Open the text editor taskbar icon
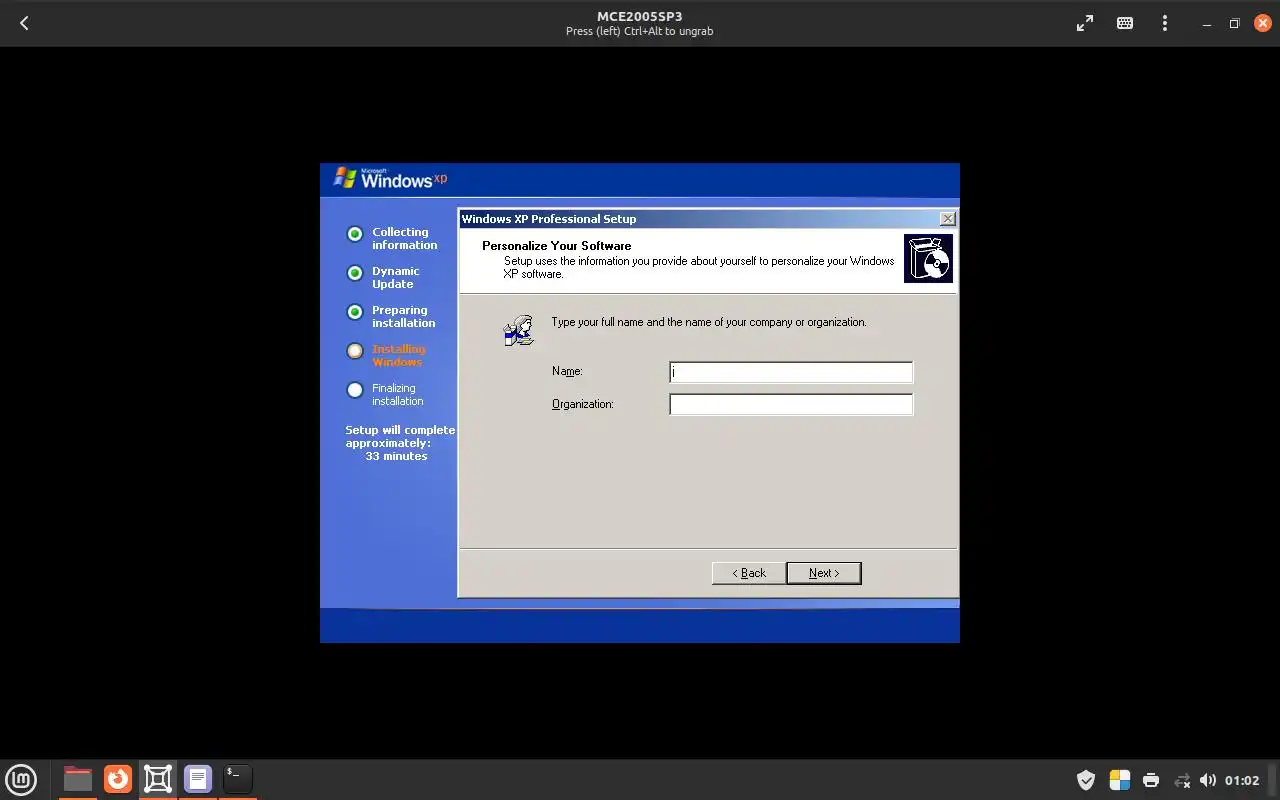Viewport: 1280px width, 800px height. pyautogui.click(x=198, y=779)
